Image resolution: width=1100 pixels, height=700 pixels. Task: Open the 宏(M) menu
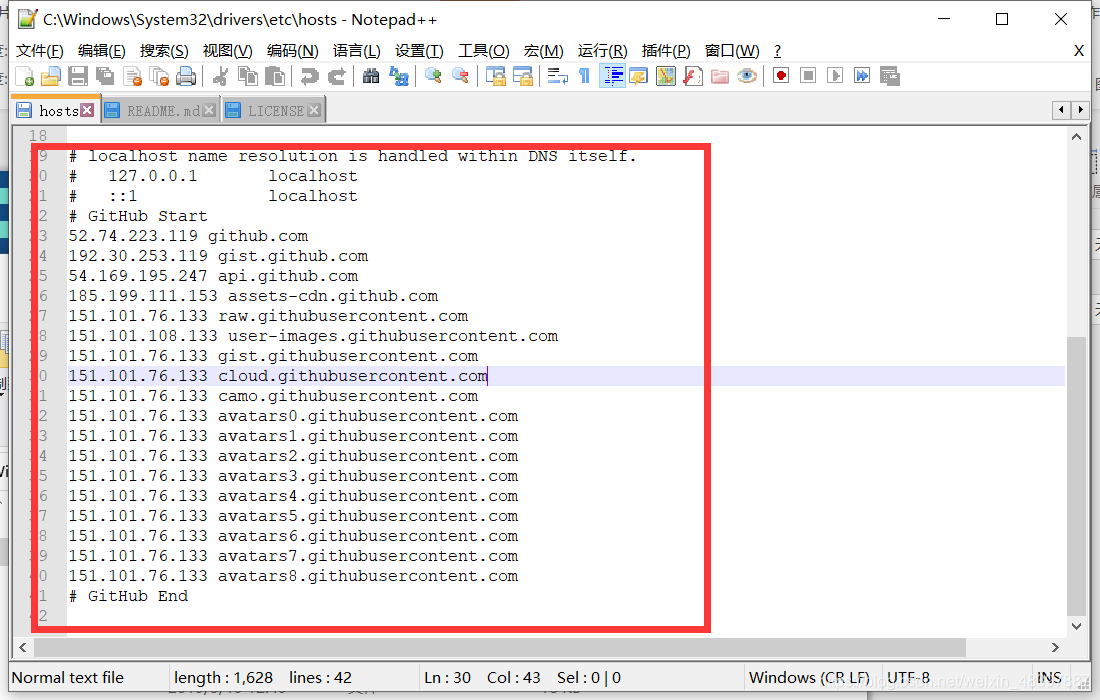(x=543, y=51)
